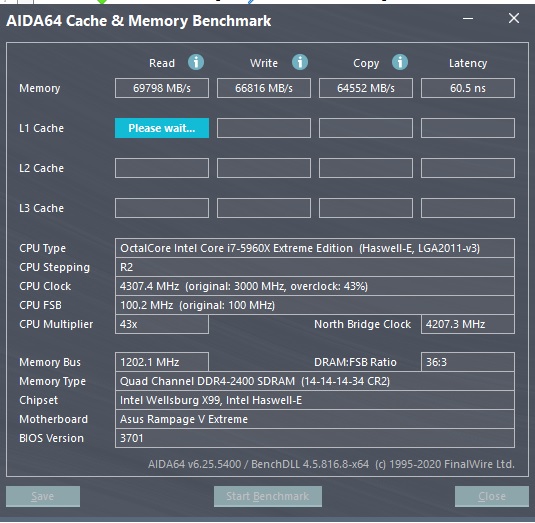The height and width of the screenshot is (523, 535).
Task: Click the CPU Multiplier label
Action: click(56, 324)
